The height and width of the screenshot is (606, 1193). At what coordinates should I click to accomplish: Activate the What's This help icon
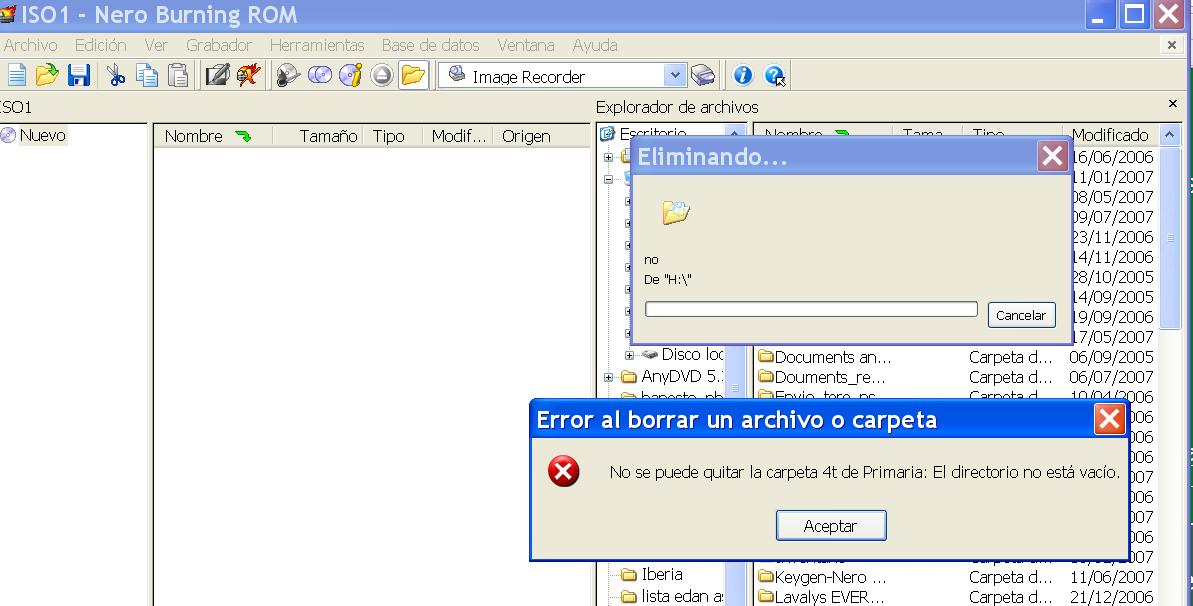point(775,75)
